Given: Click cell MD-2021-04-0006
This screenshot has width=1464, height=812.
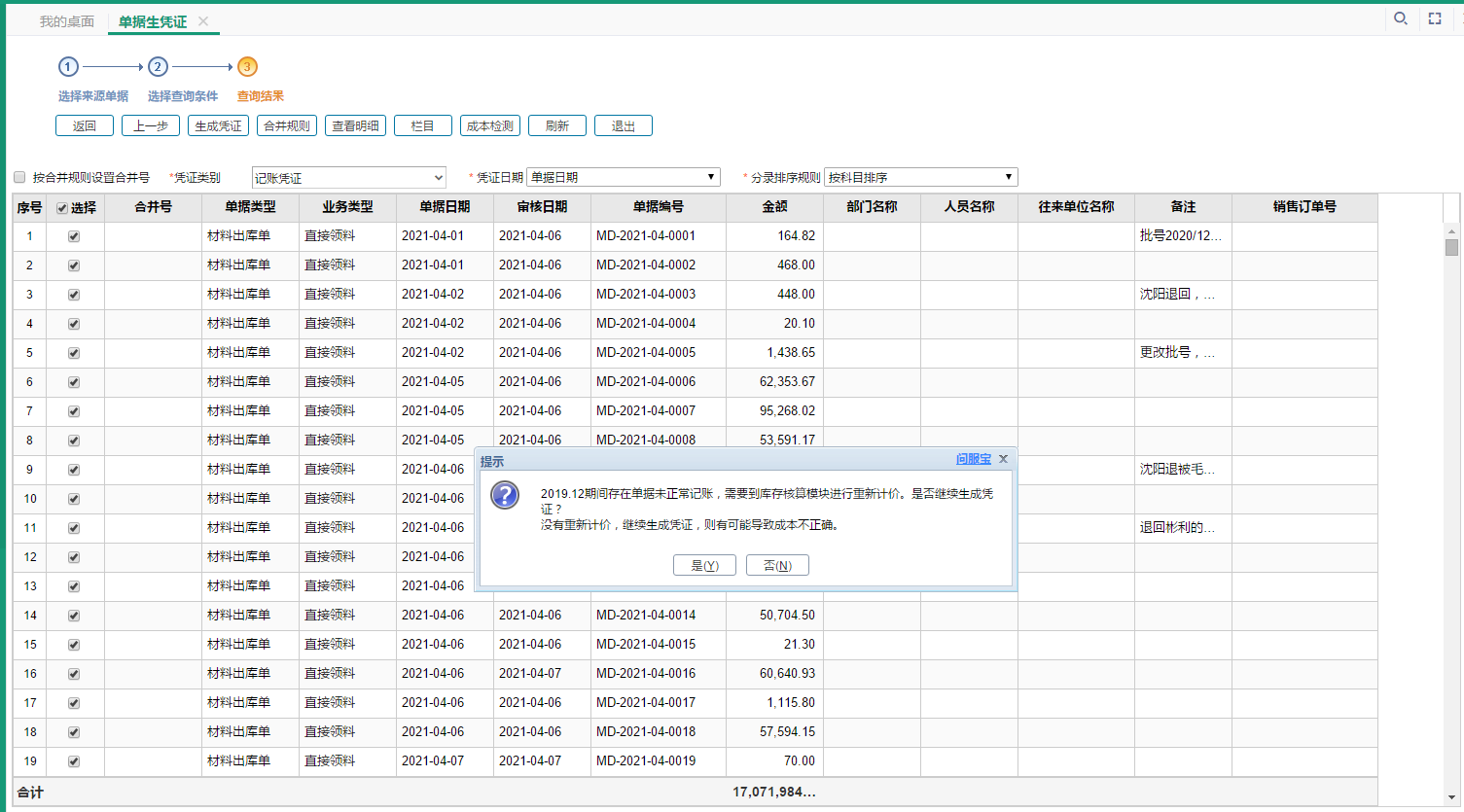Looking at the screenshot, I should pyautogui.click(x=646, y=382).
